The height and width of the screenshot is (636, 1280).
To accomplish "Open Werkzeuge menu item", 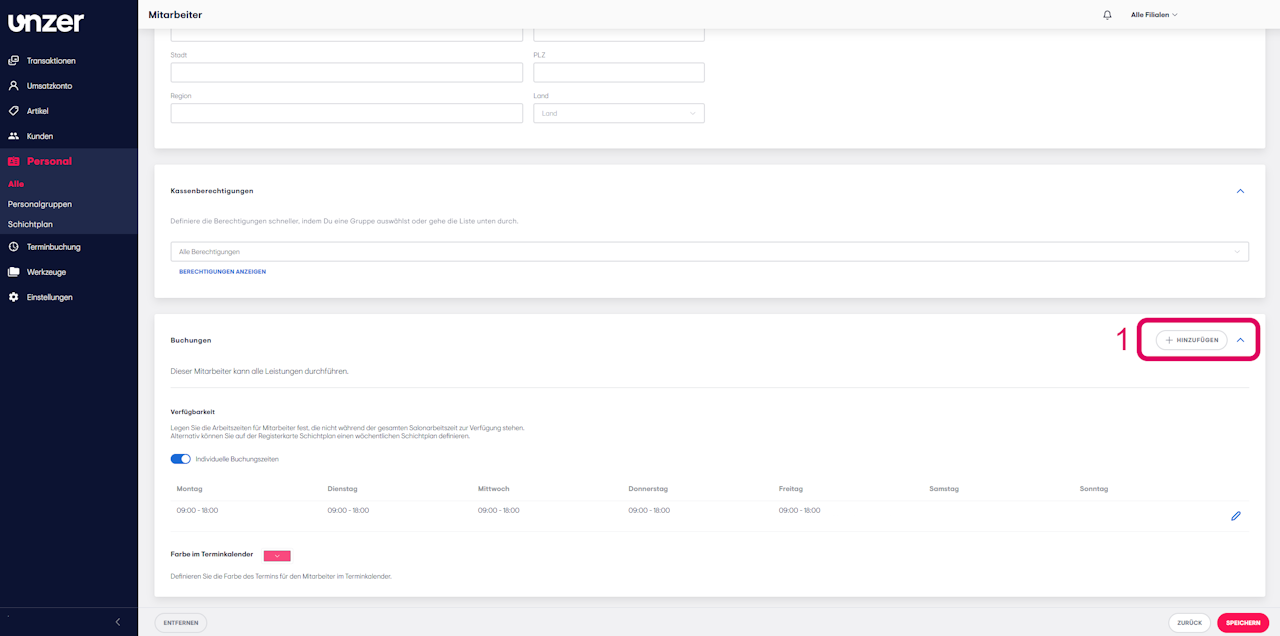I will tap(47, 272).
